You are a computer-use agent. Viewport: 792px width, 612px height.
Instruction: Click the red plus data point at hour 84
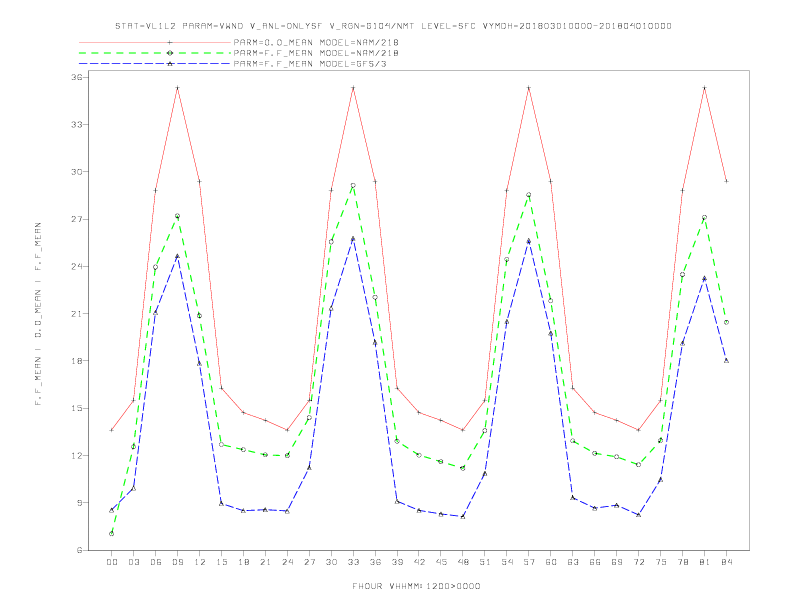click(726, 181)
